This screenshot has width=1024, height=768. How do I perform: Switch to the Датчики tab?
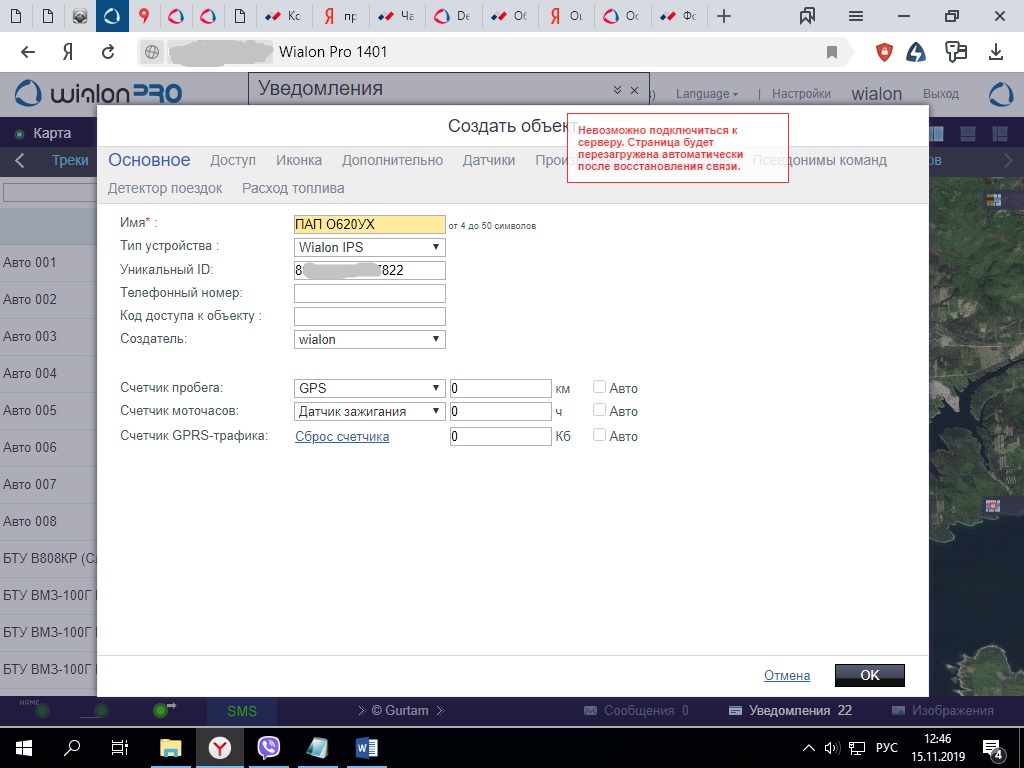(x=489, y=160)
